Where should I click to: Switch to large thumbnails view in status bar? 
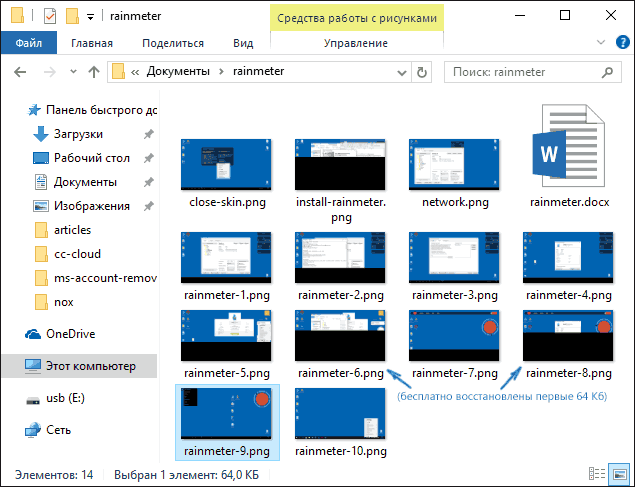click(620, 474)
